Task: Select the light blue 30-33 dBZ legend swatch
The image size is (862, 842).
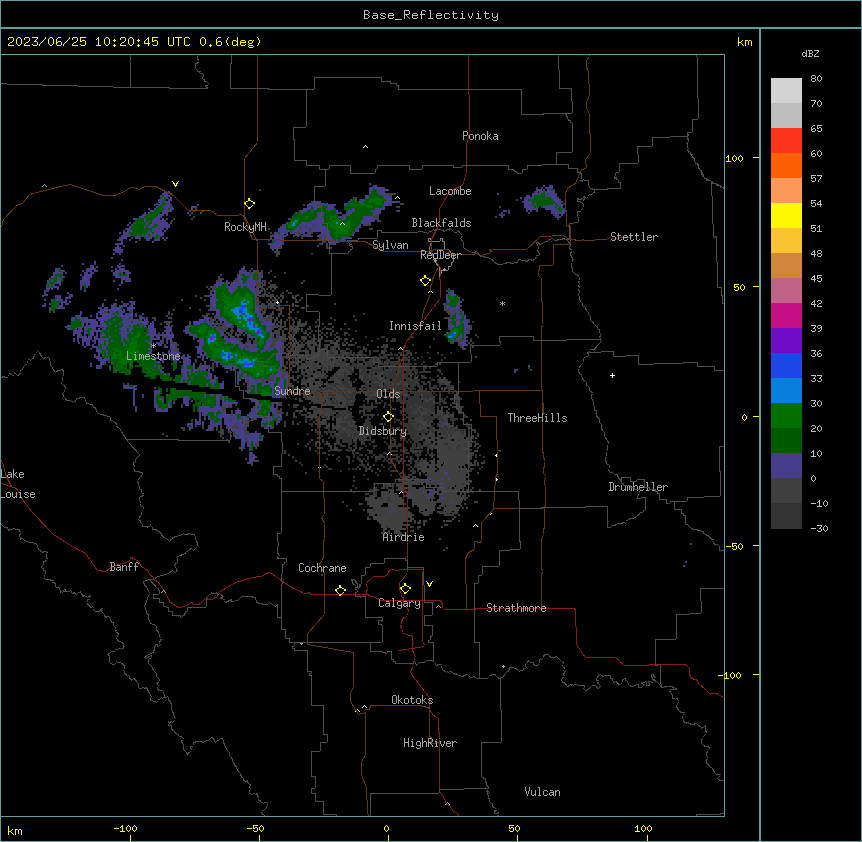Action: click(786, 391)
